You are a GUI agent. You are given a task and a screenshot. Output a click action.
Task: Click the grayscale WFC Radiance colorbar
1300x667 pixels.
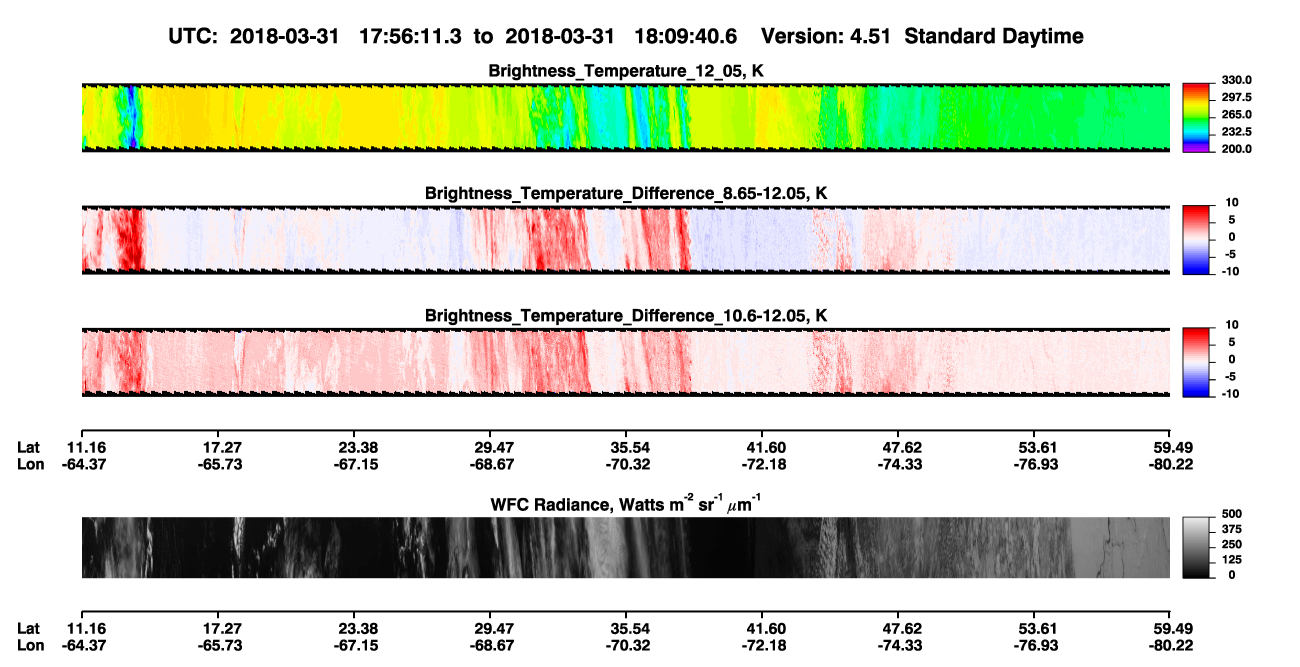(1196, 547)
